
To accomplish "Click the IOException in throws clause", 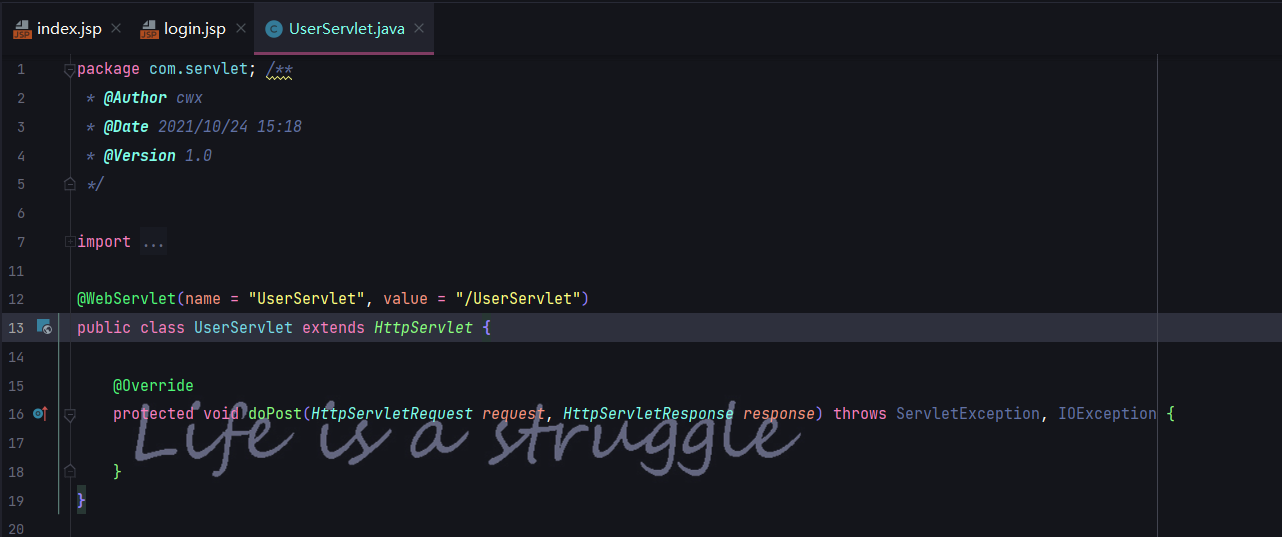I will click(x=1107, y=413).
